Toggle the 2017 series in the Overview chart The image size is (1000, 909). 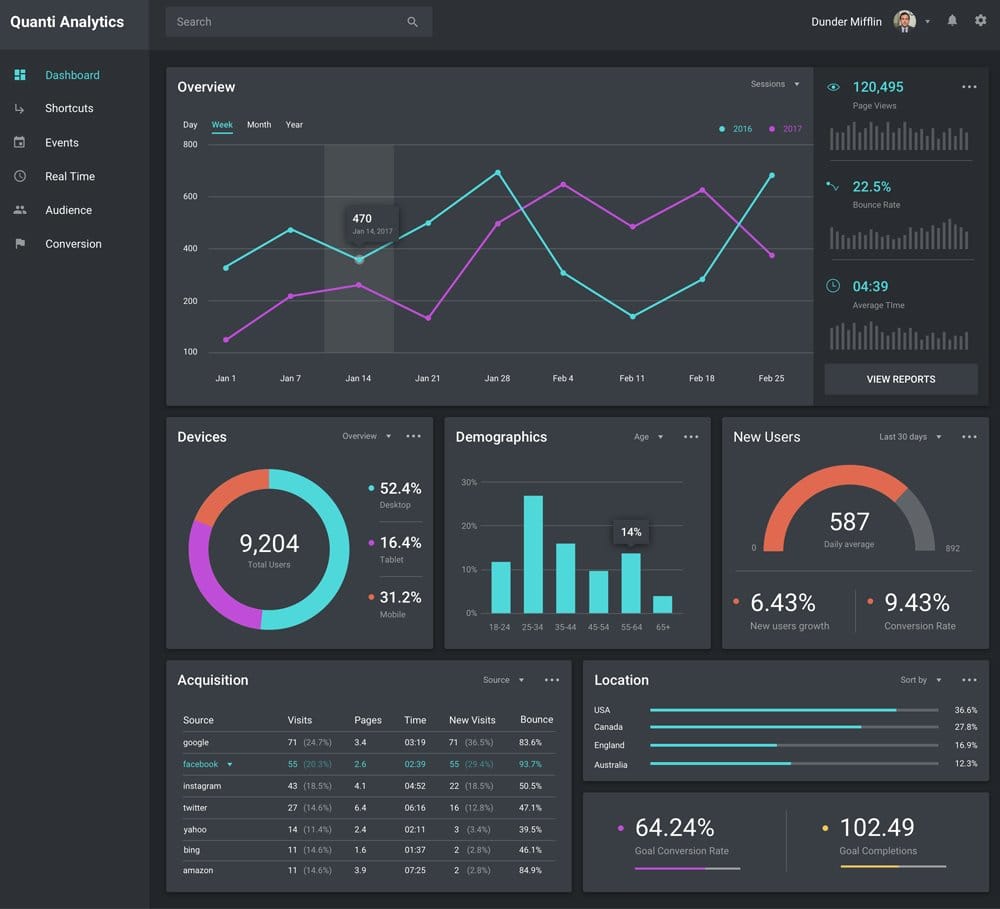point(787,129)
